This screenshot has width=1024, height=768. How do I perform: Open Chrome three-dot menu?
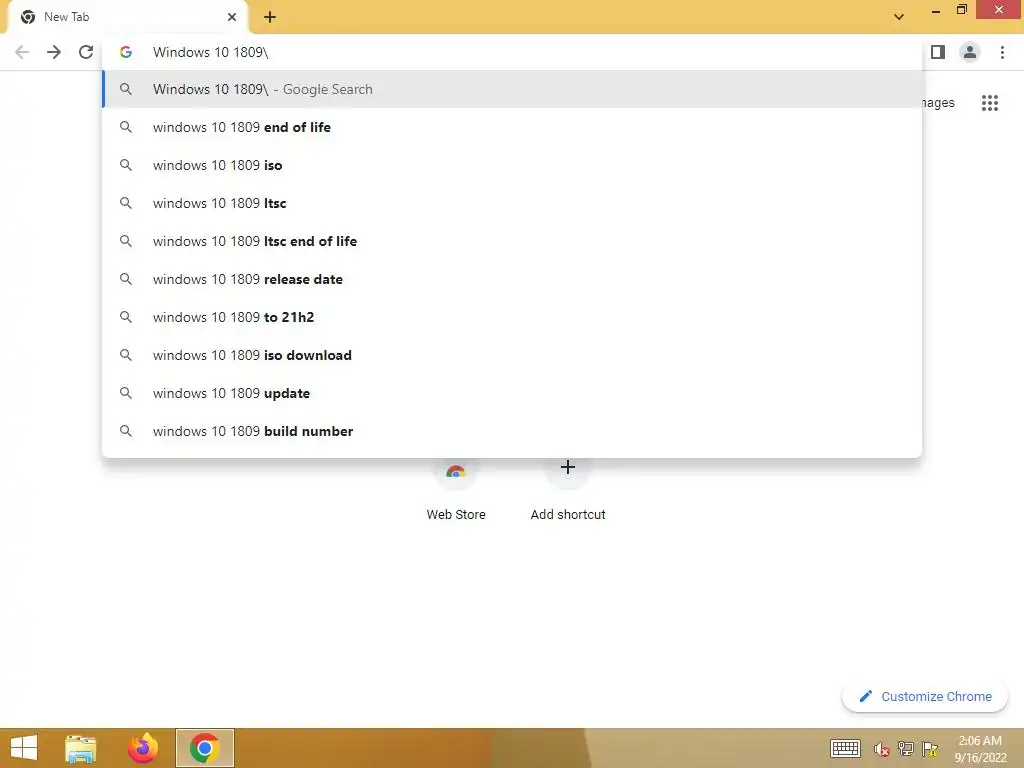pyautogui.click(x=1002, y=52)
